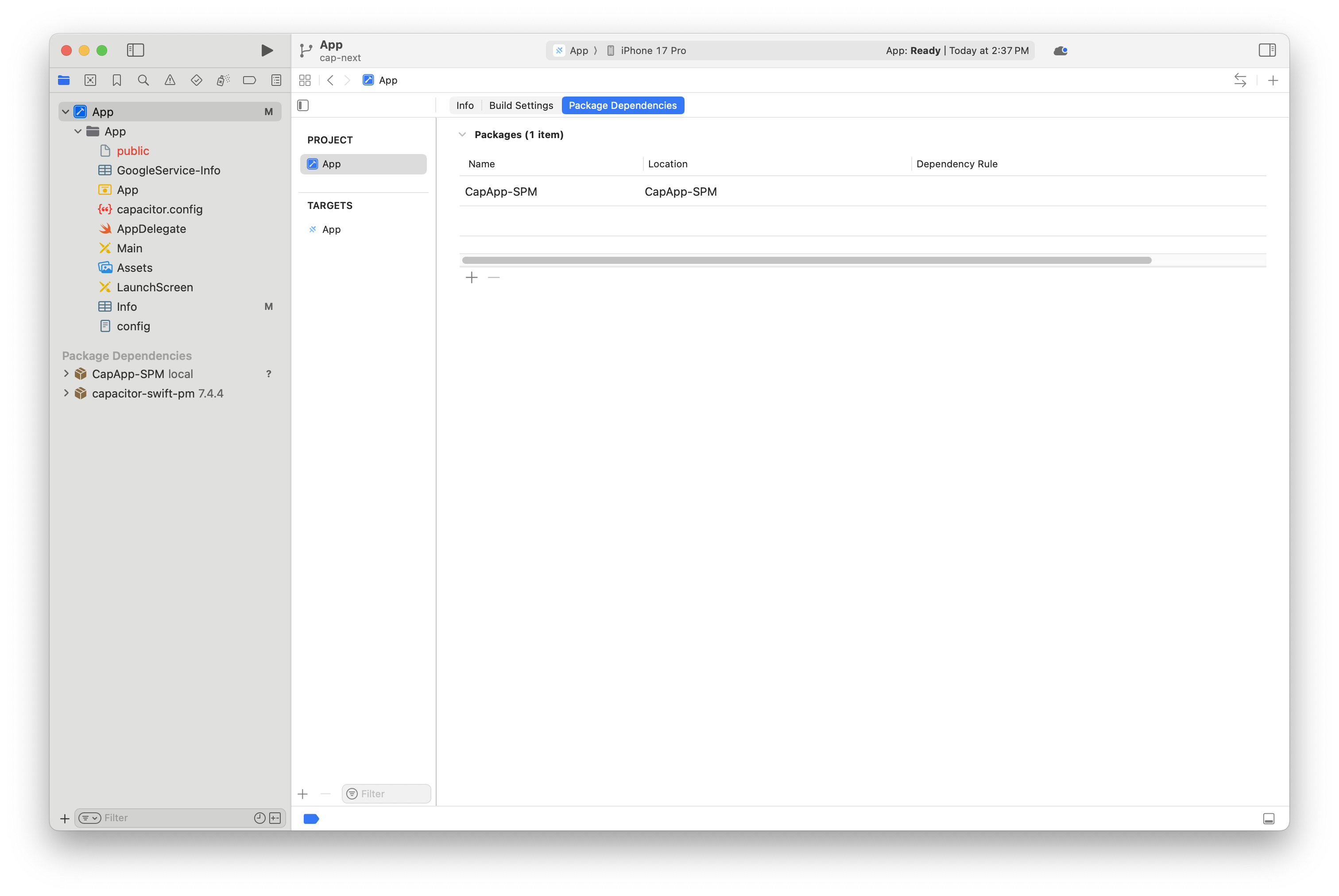Switch to the Info tab
Viewport: 1339px width, 896px height.
464,106
